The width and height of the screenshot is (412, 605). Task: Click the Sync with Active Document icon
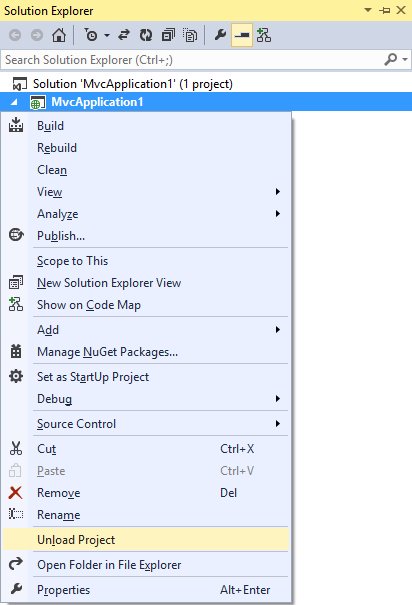(124, 35)
